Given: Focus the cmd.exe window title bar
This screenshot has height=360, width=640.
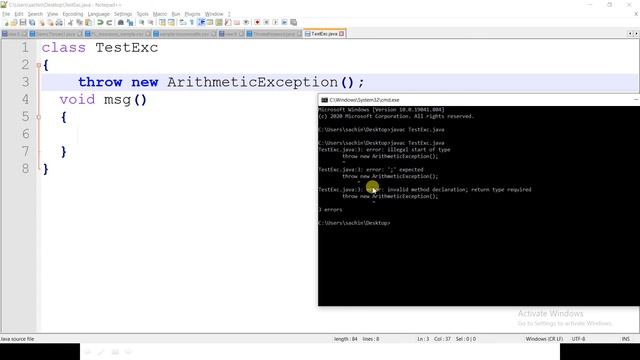Looking at the screenshot, I should coord(478,100).
